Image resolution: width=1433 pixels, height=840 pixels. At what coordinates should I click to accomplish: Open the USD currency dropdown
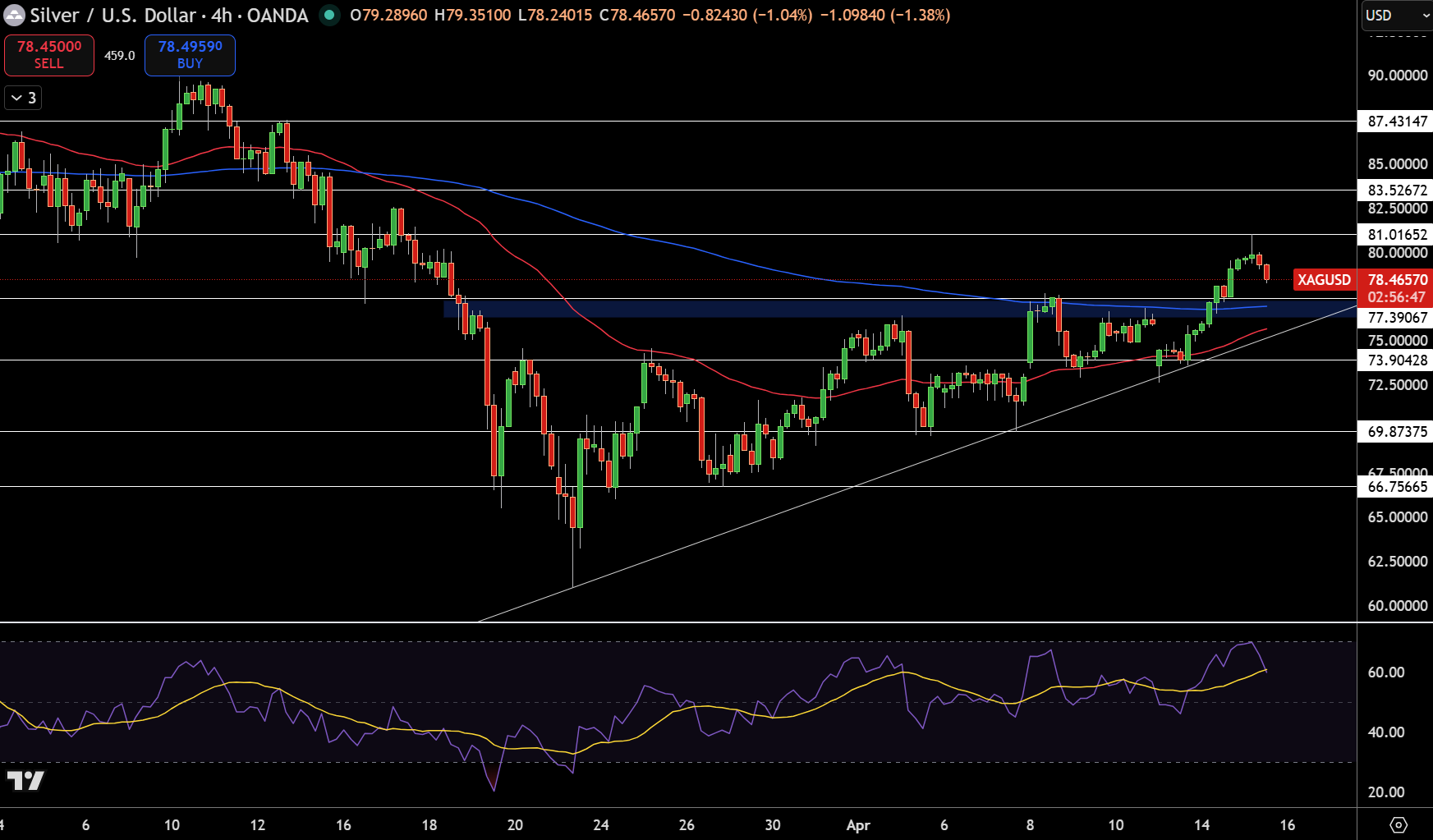(1396, 15)
